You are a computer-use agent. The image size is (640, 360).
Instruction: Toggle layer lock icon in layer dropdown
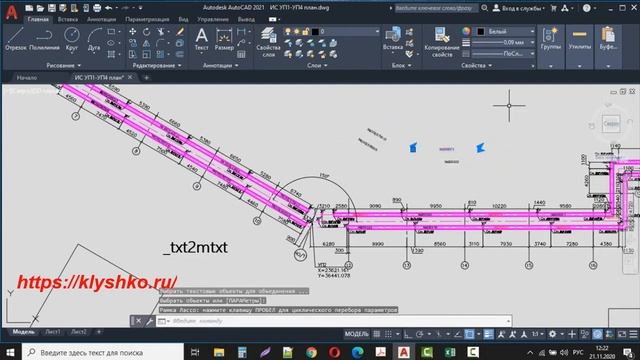[306, 31]
